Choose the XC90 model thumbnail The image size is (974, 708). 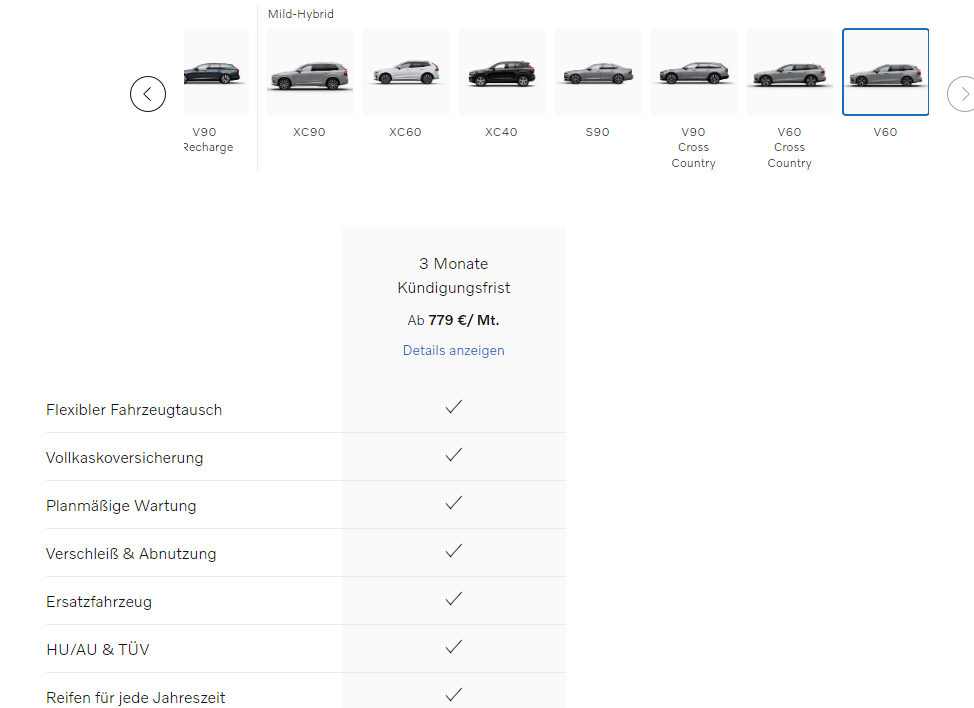tap(310, 72)
